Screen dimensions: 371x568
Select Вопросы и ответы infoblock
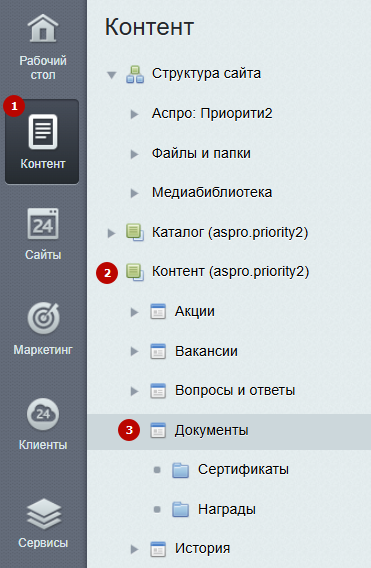(235, 390)
